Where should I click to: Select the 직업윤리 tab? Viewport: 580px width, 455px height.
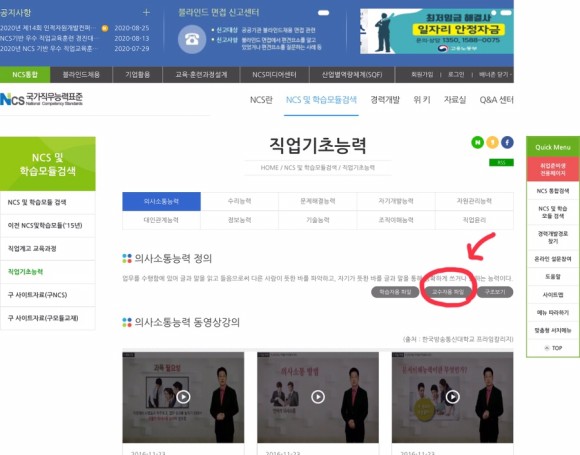474,220
